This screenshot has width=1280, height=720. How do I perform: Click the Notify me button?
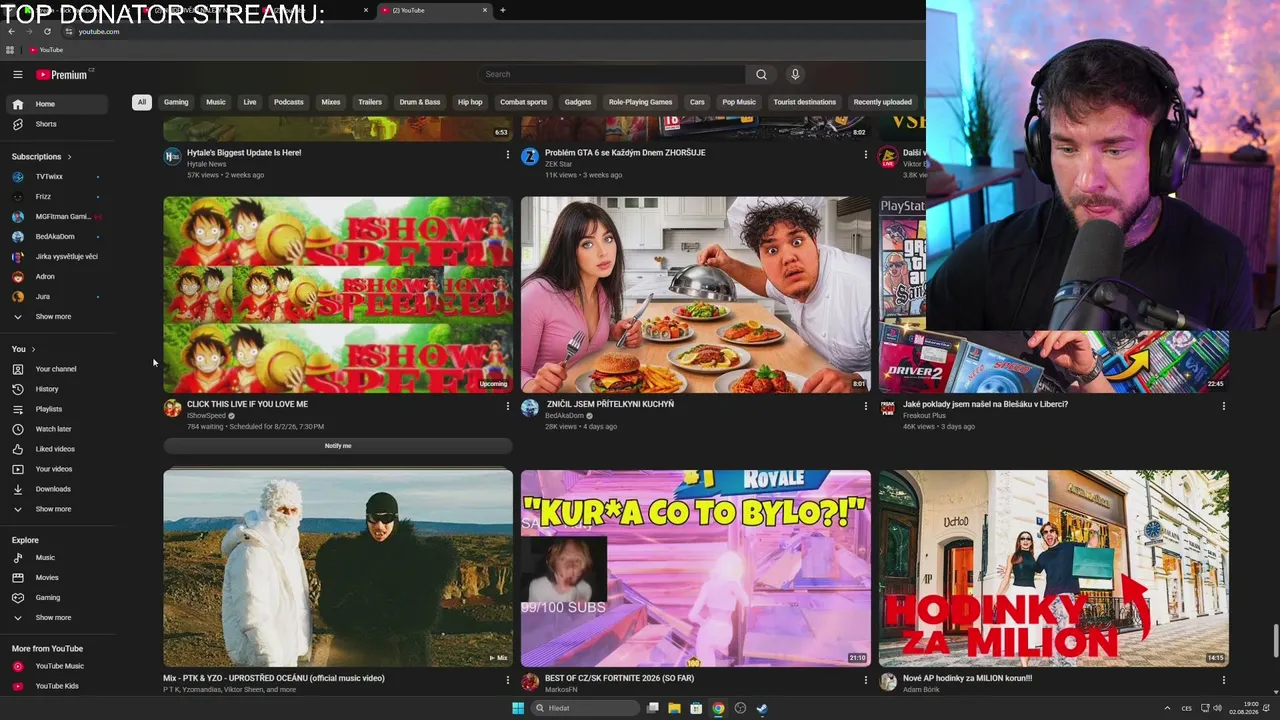tap(338, 446)
